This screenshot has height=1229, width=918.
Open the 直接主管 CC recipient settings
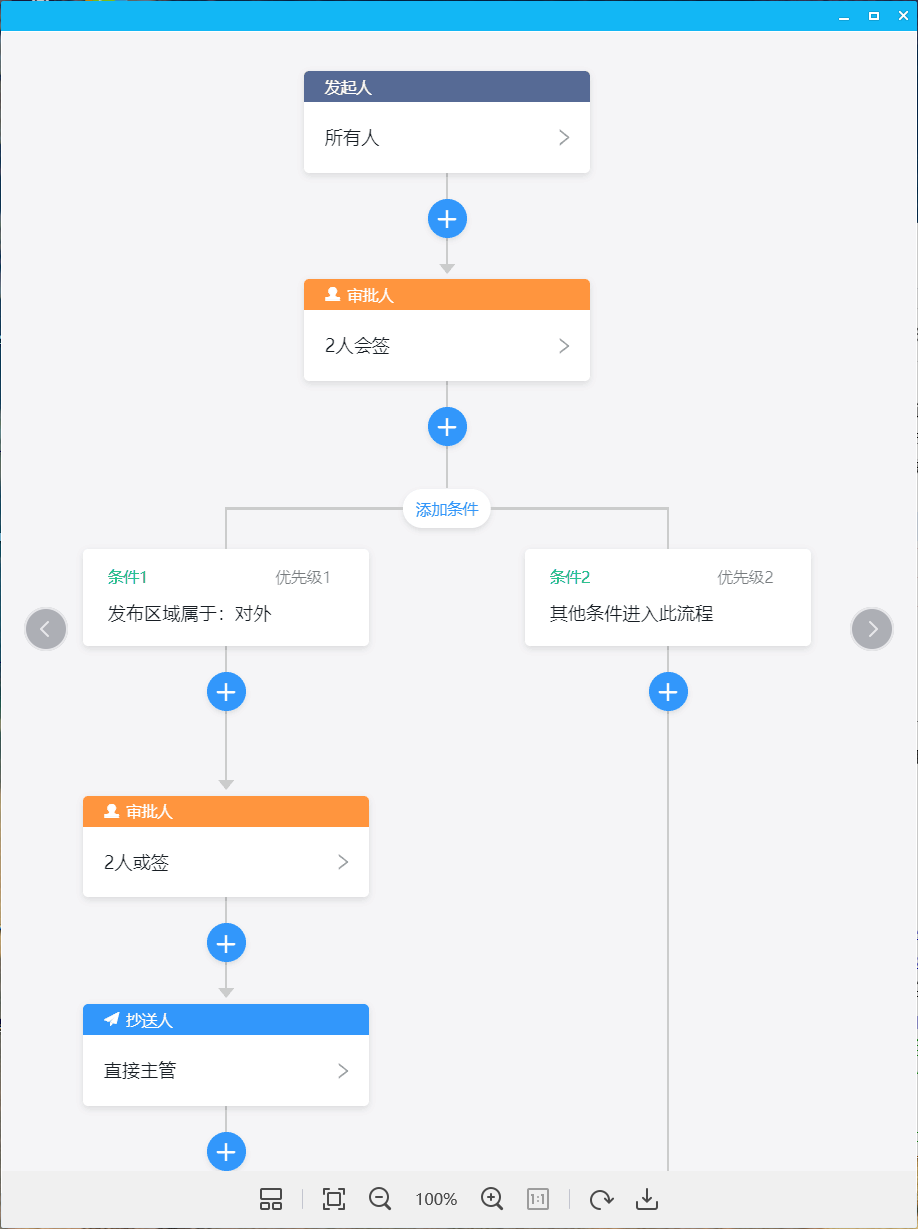(x=343, y=1071)
